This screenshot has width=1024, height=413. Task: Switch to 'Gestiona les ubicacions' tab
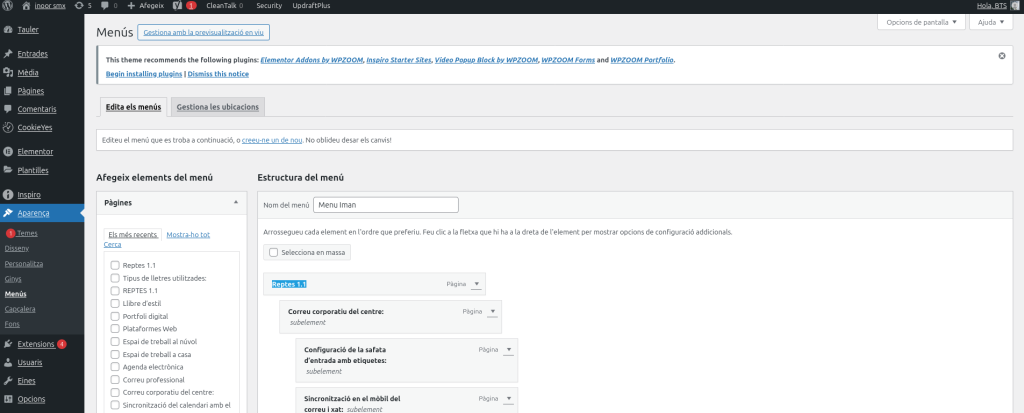click(217, 107)
